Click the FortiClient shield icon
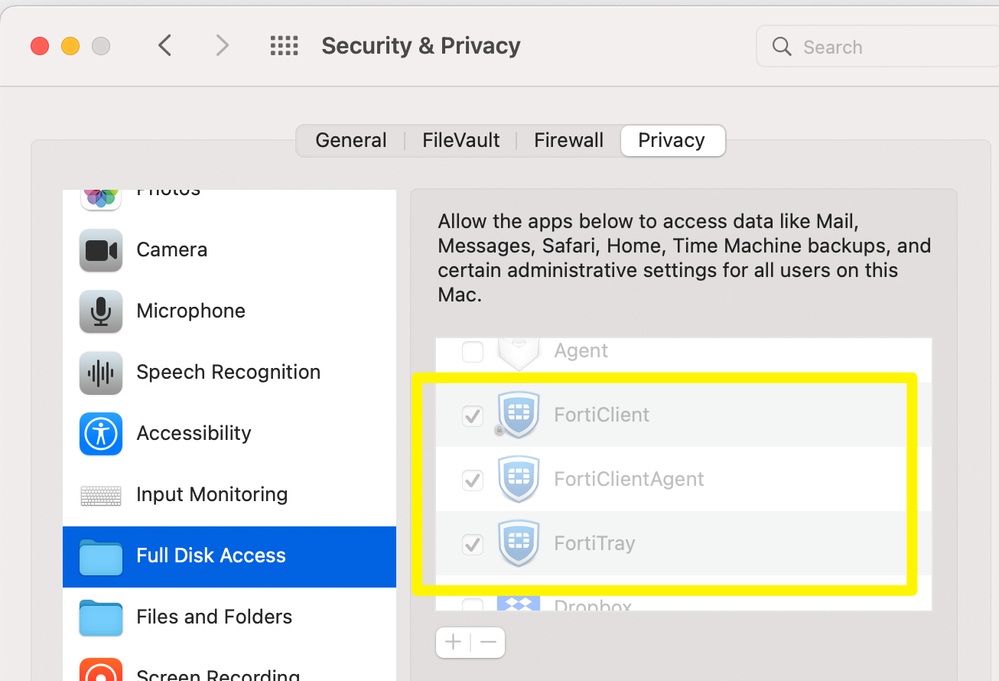Image resolution: width=999 pixels, height=681 pixels. [x=518, y=415]
